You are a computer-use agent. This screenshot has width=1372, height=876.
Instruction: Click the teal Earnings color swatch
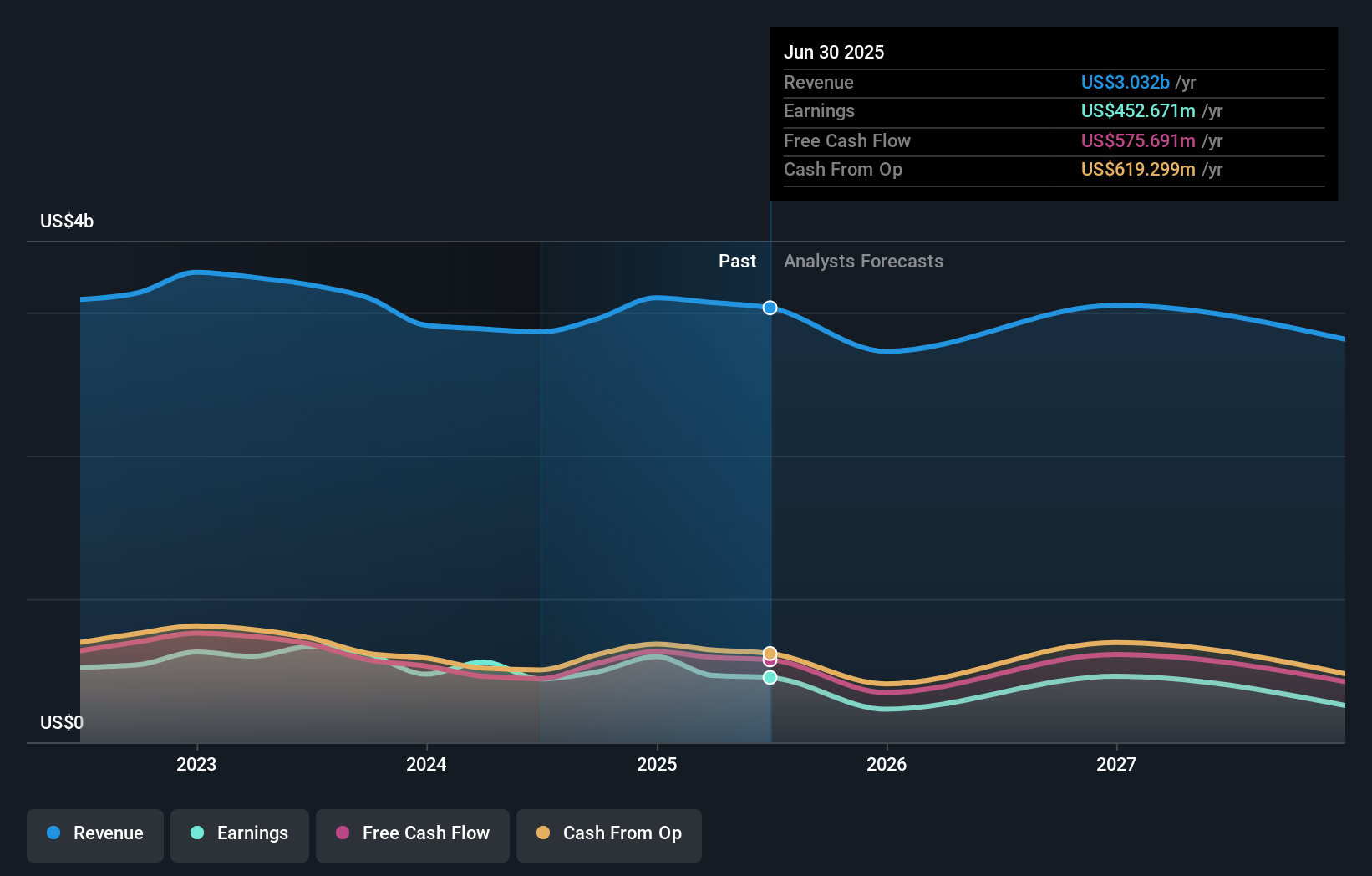[x=196, y=833]
